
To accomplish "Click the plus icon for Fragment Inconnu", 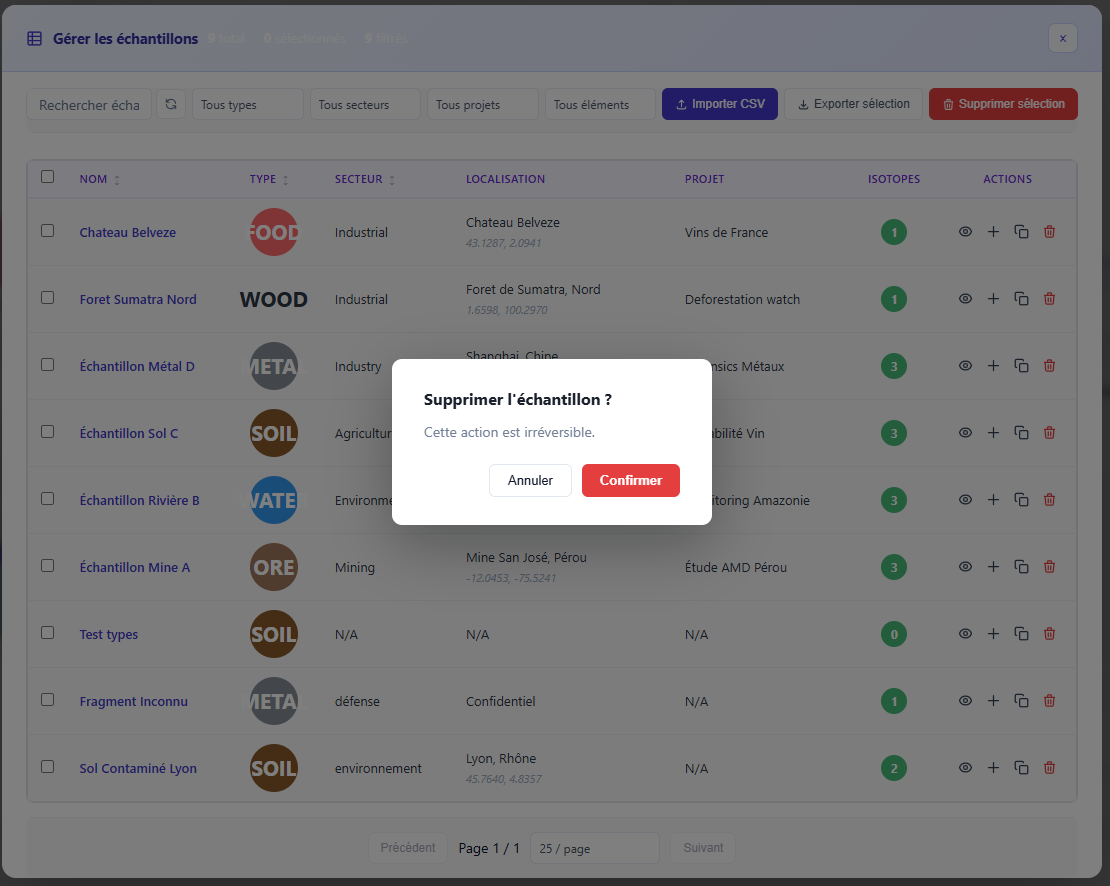I will (x=993, y=701).
